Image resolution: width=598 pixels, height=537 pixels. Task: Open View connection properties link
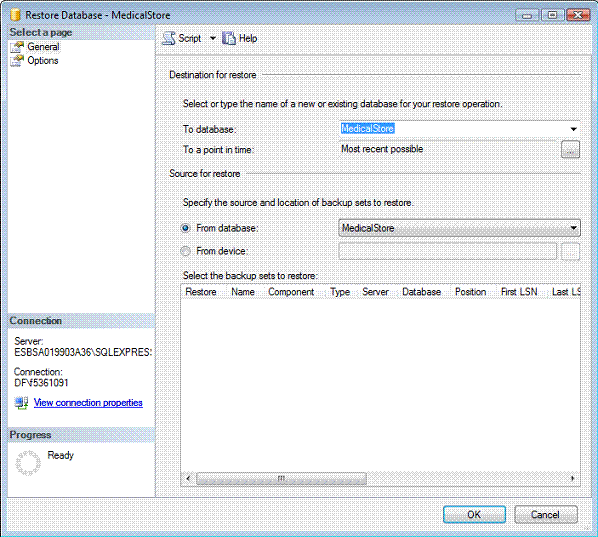click(88, 403)
